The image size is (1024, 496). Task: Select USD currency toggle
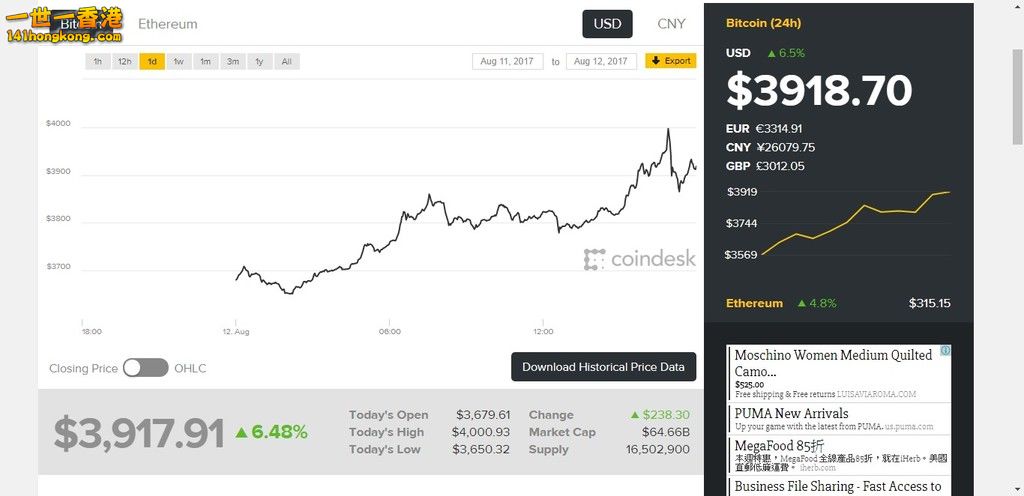coord(607,24)
